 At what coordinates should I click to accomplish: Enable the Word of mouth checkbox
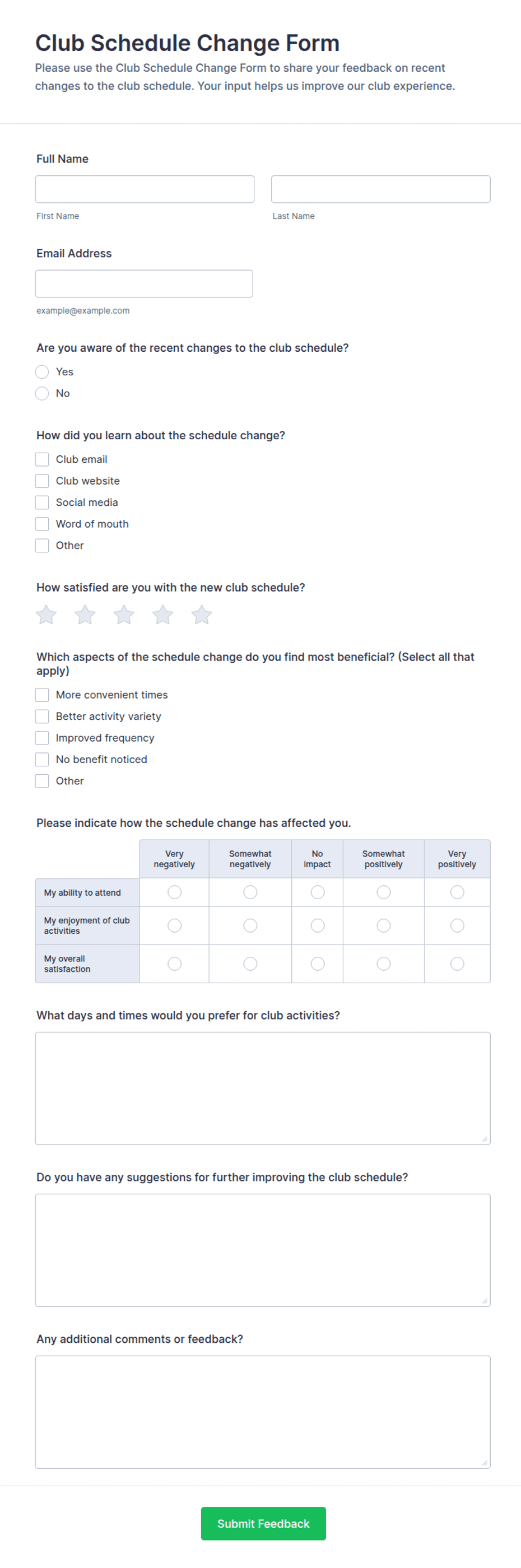point(42,524)
